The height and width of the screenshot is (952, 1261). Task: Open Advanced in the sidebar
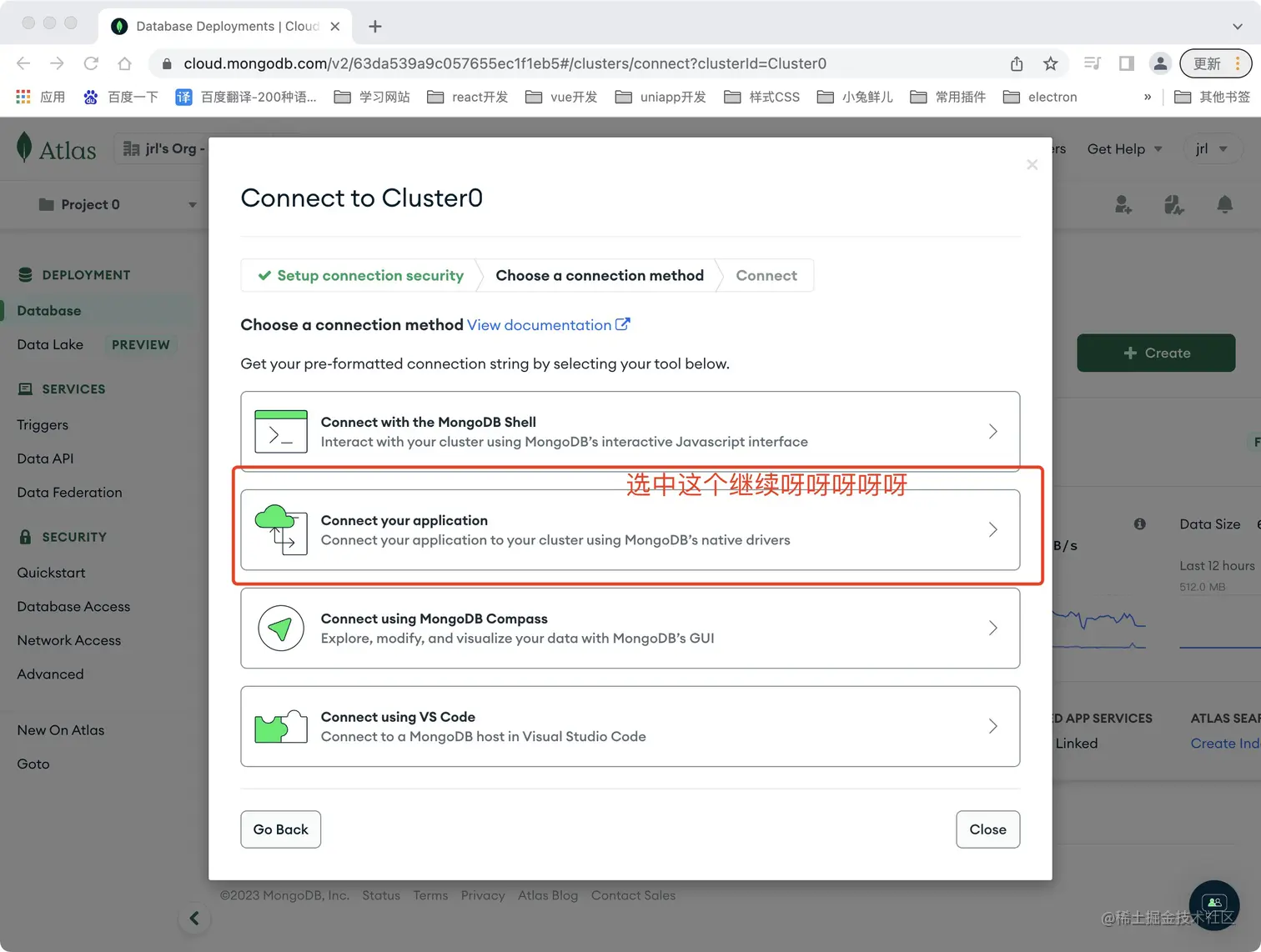click(50, 674)
